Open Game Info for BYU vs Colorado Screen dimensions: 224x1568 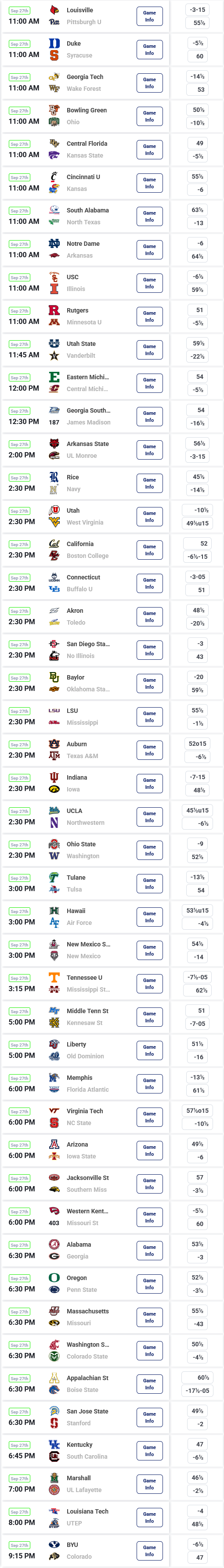pyautogui.click(x=149, y=1550)
